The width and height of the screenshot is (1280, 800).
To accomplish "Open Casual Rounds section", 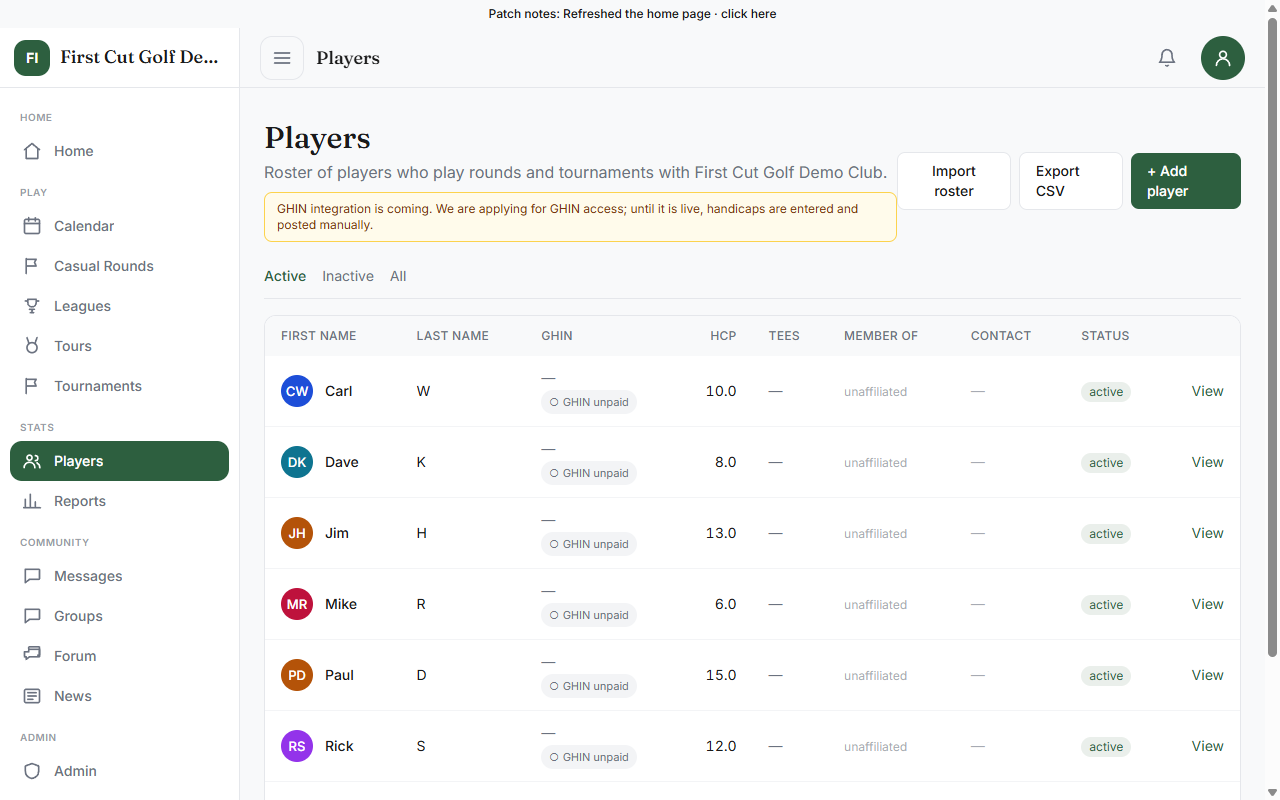I will click(x=119, y=266).
